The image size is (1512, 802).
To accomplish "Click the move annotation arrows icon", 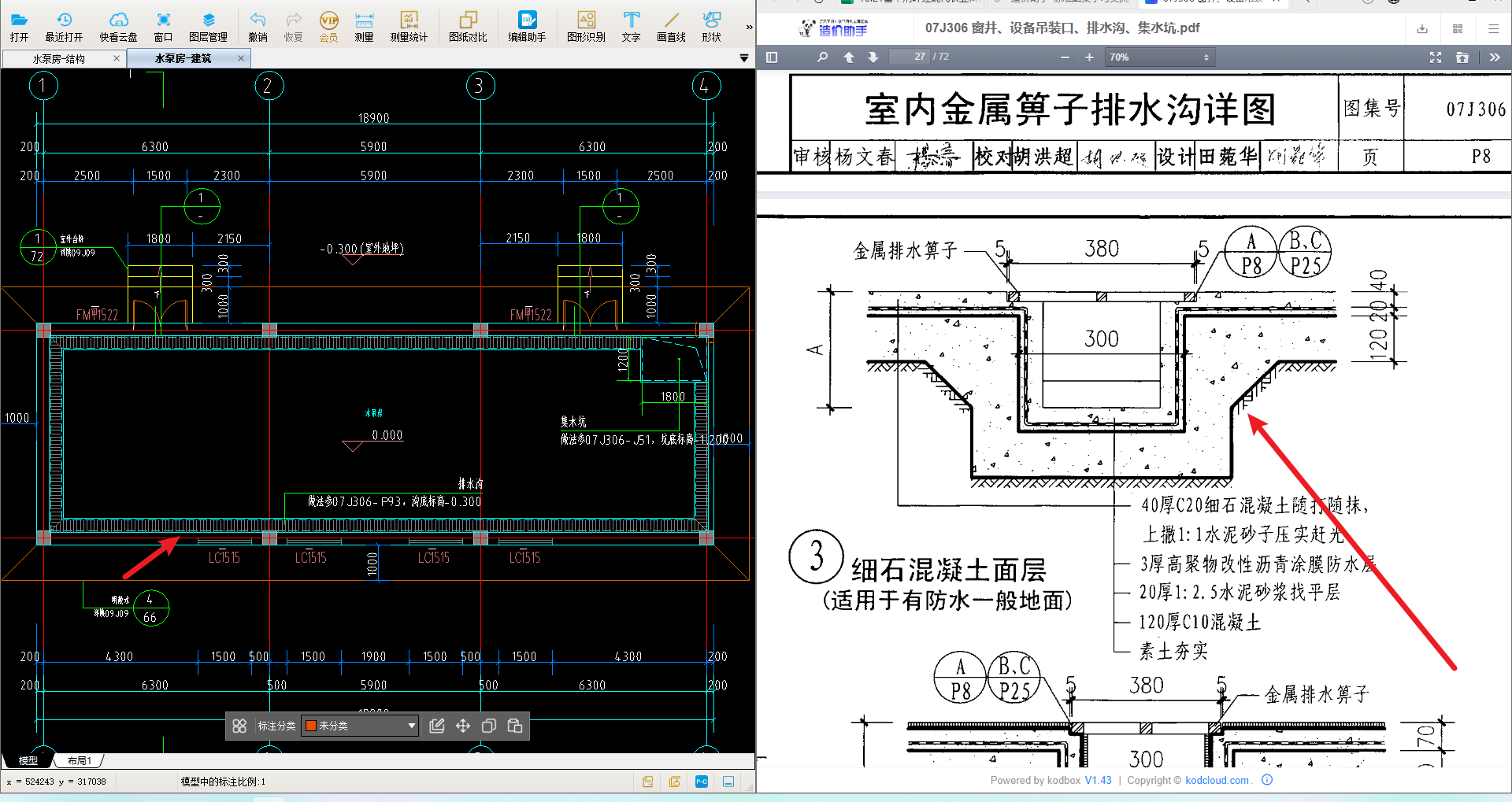I will pyautogui.click(x=463, y=726).
